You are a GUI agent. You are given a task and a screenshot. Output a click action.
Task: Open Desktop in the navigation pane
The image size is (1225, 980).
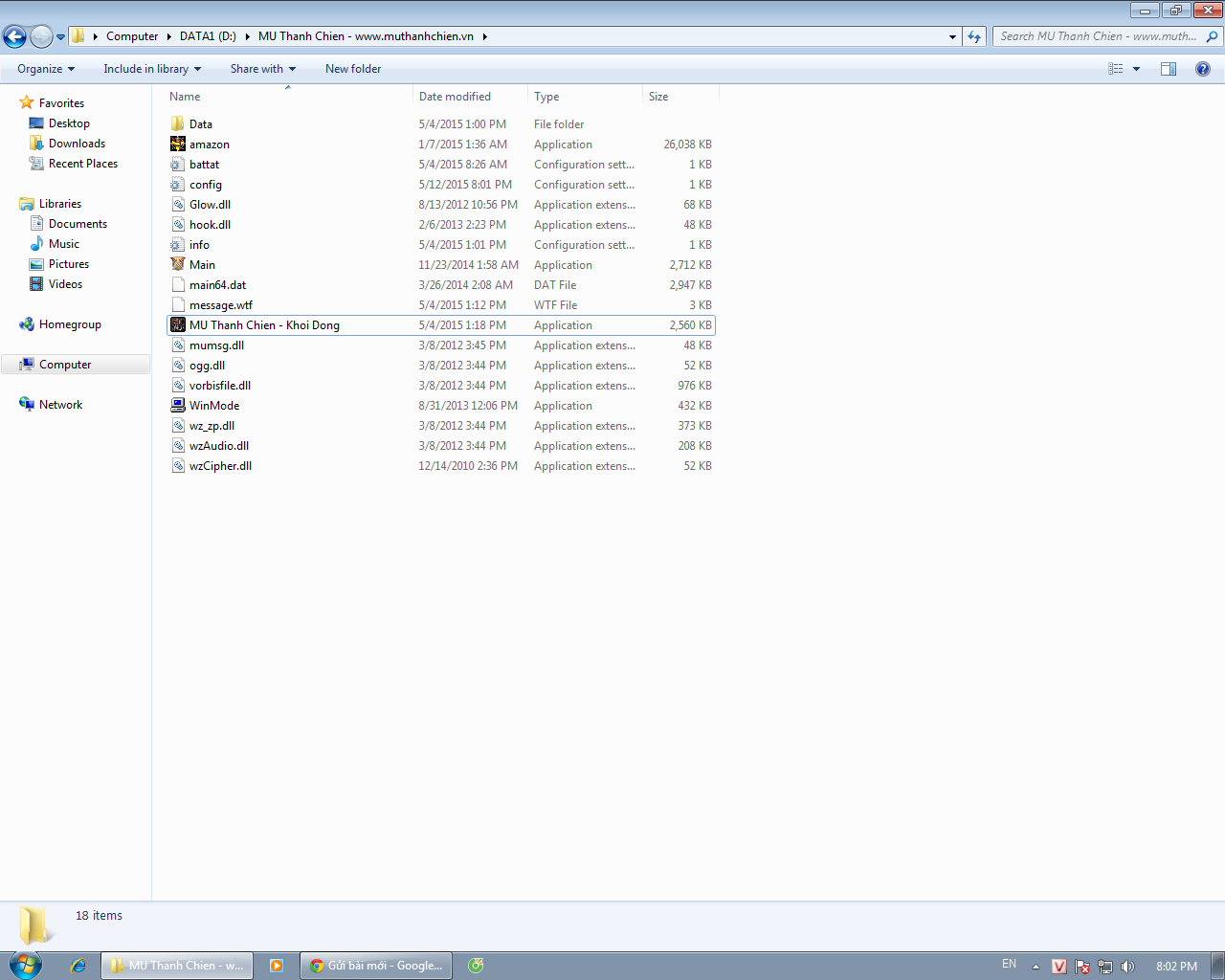coord(69,123)
